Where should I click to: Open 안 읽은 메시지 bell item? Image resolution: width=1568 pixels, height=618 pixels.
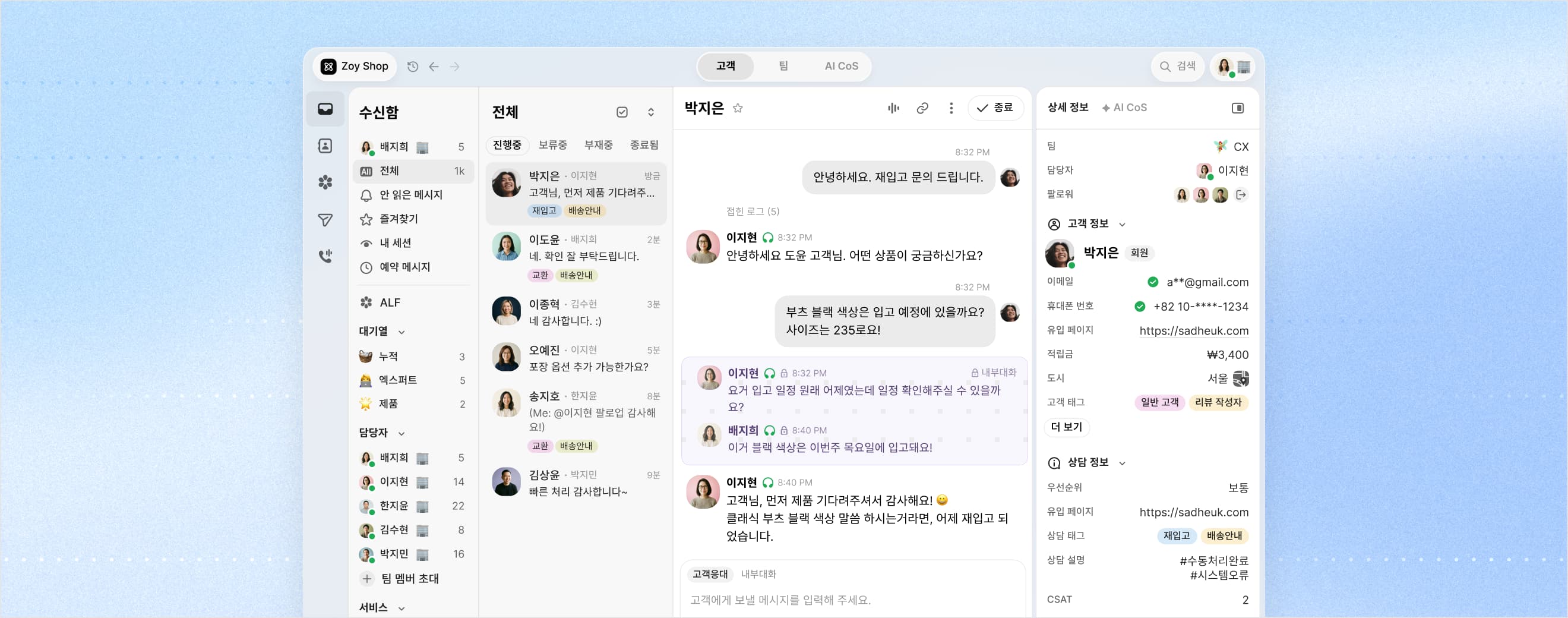[413, 195]
